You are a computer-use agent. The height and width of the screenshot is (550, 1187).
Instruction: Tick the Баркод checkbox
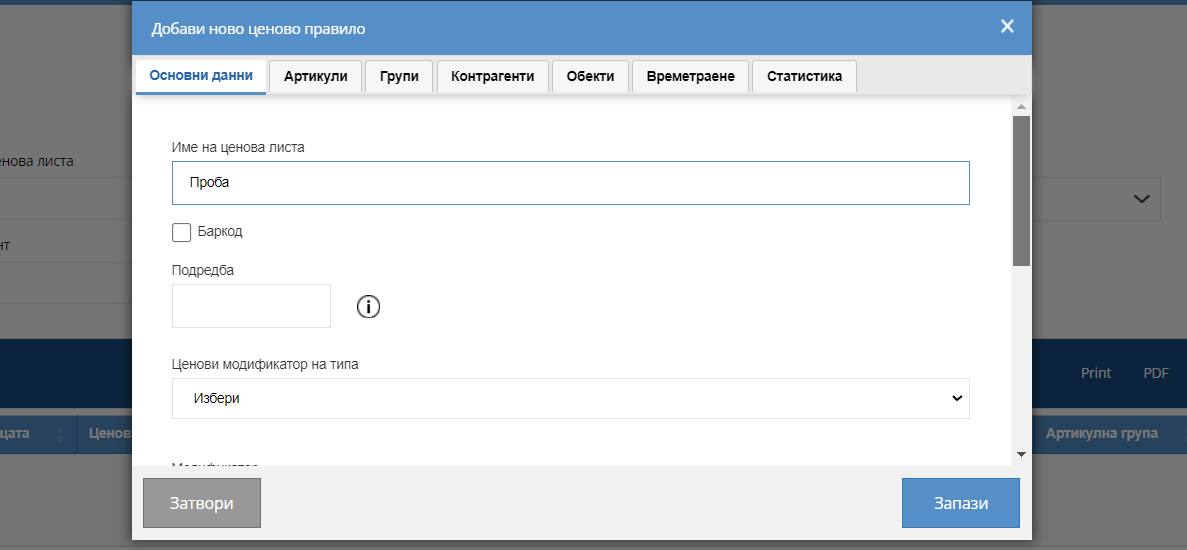point(182,232)
